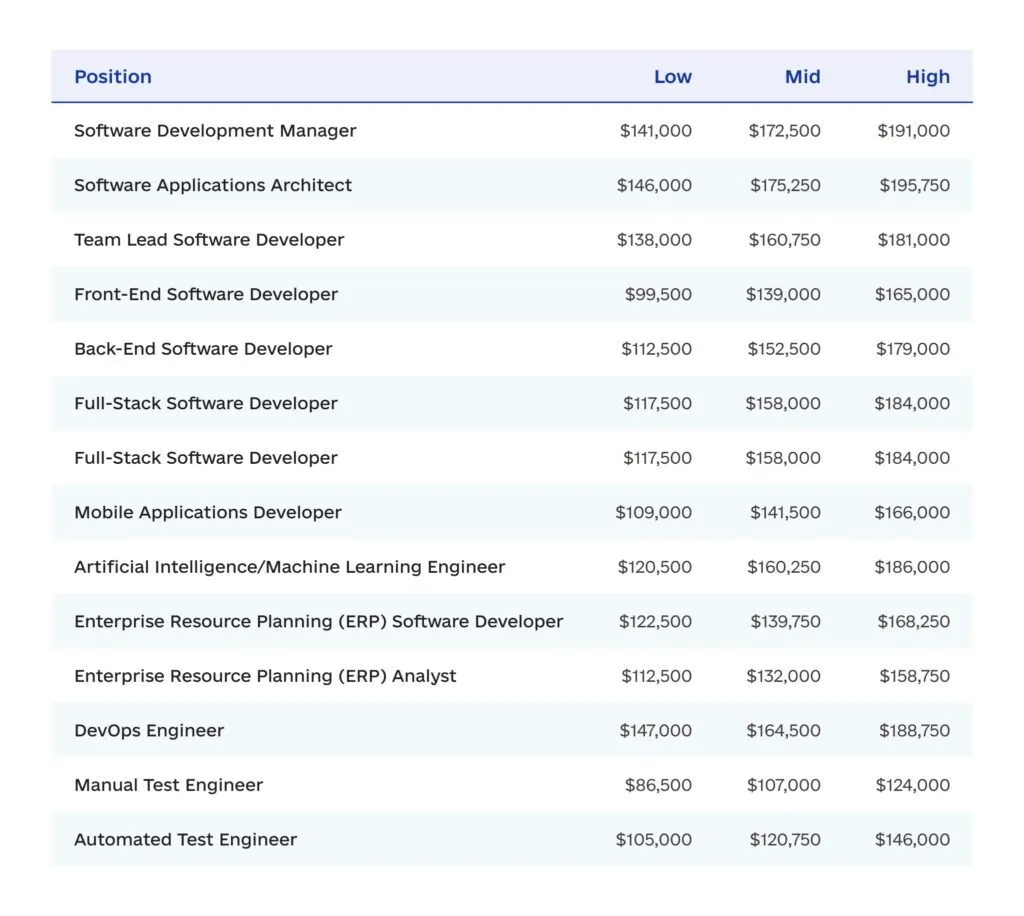Click Software Applications Architect low value $146,000
This screenshot has height=916, width=1024.
[654, 185]
